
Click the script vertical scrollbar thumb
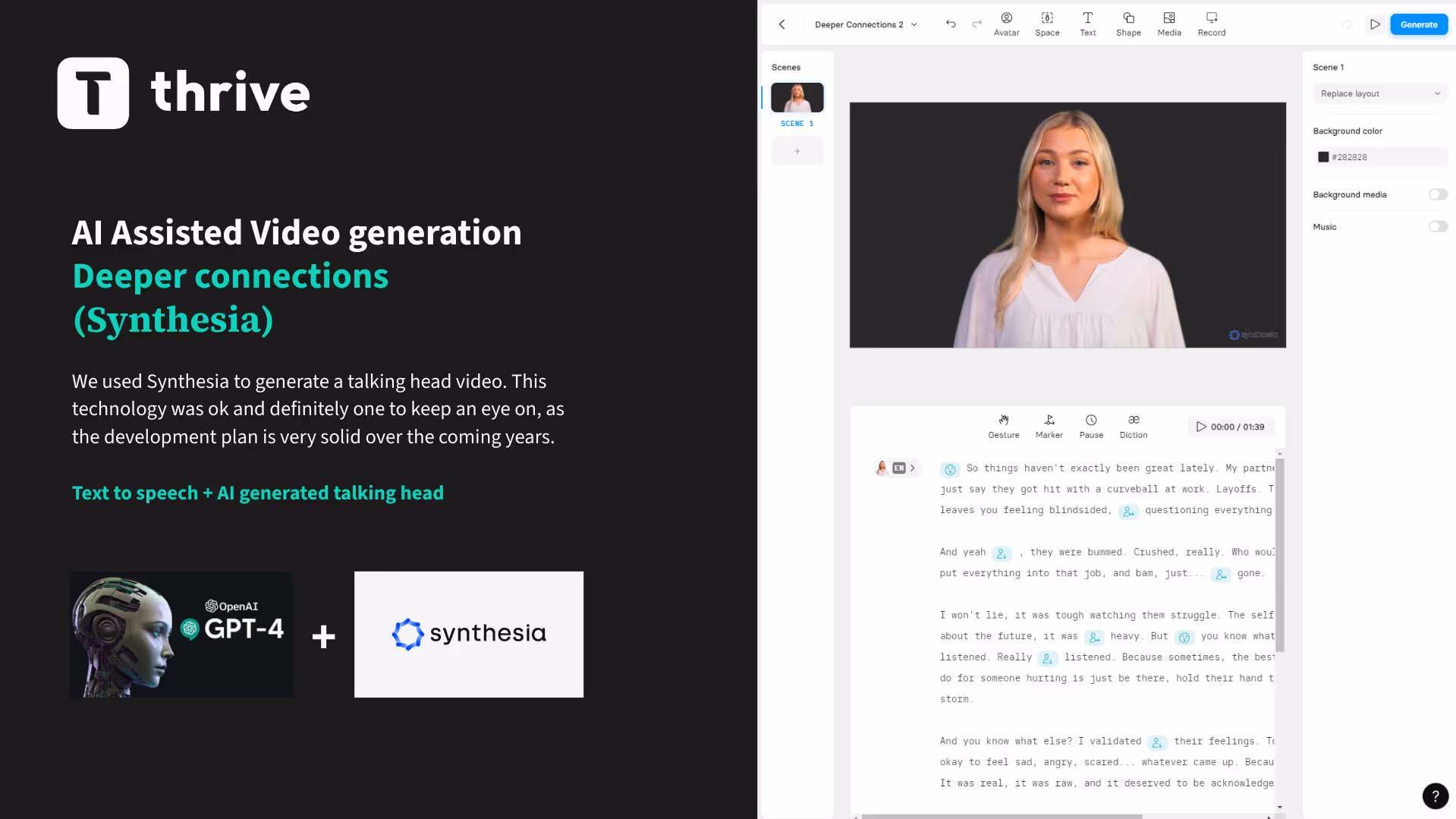(1280, 554)
